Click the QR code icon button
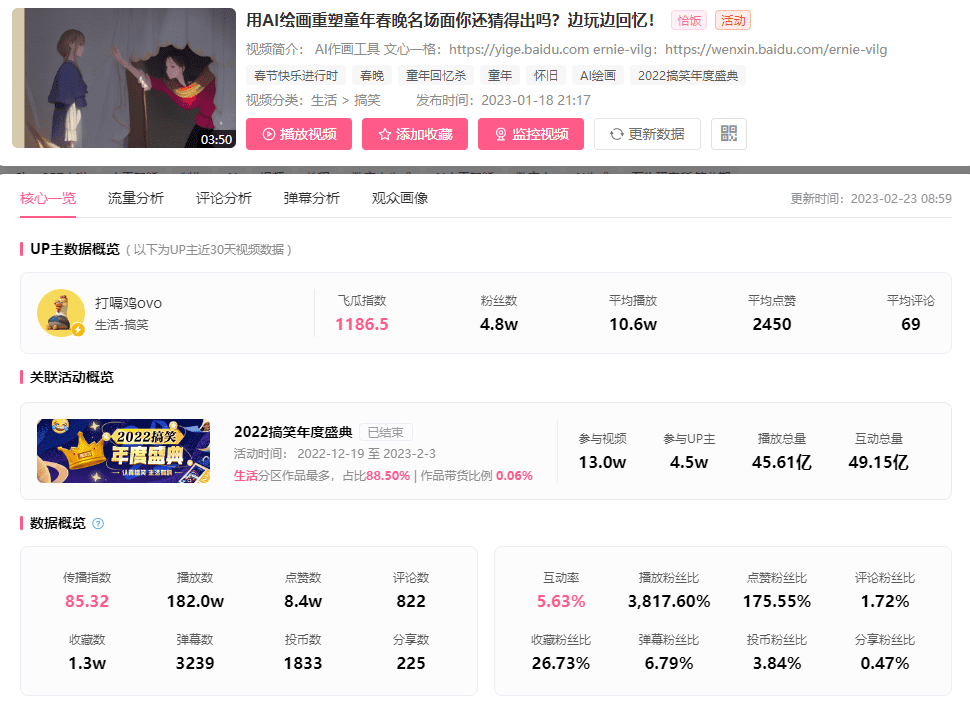The image size is (970, 707). click(x=728, y=134)
